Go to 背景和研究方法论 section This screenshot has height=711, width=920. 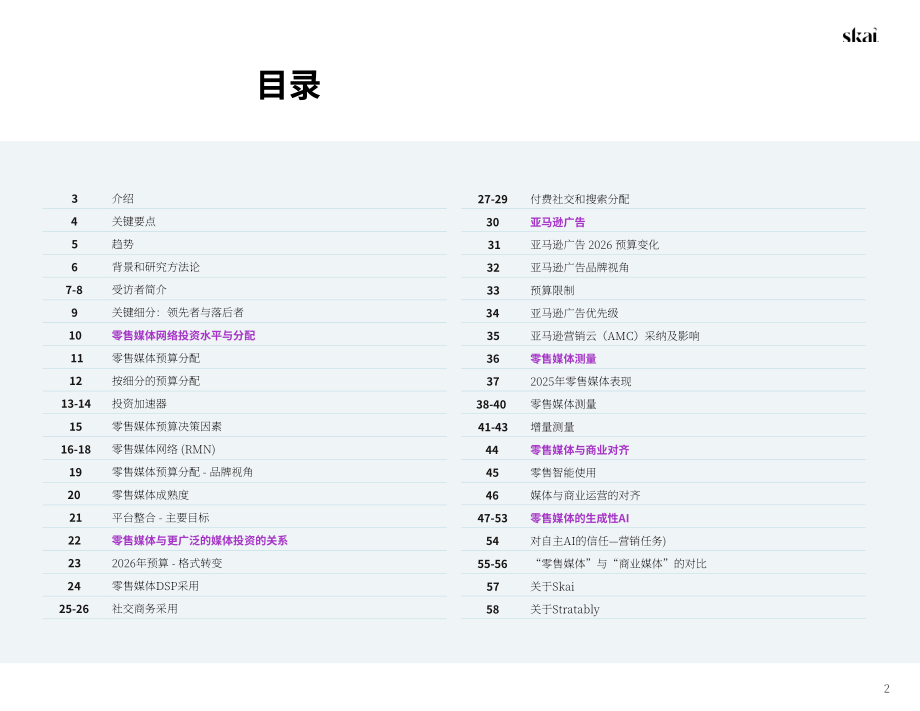(155, 267)
